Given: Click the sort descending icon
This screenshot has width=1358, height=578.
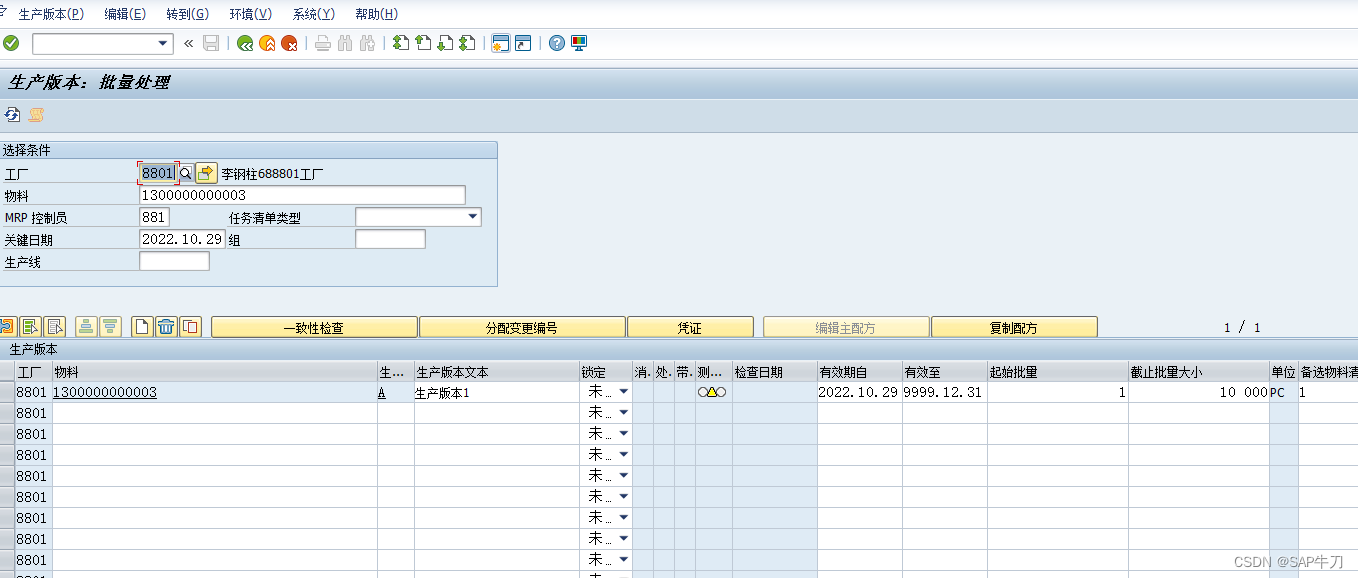Looking at the screenshot, I should pos(110,326).
